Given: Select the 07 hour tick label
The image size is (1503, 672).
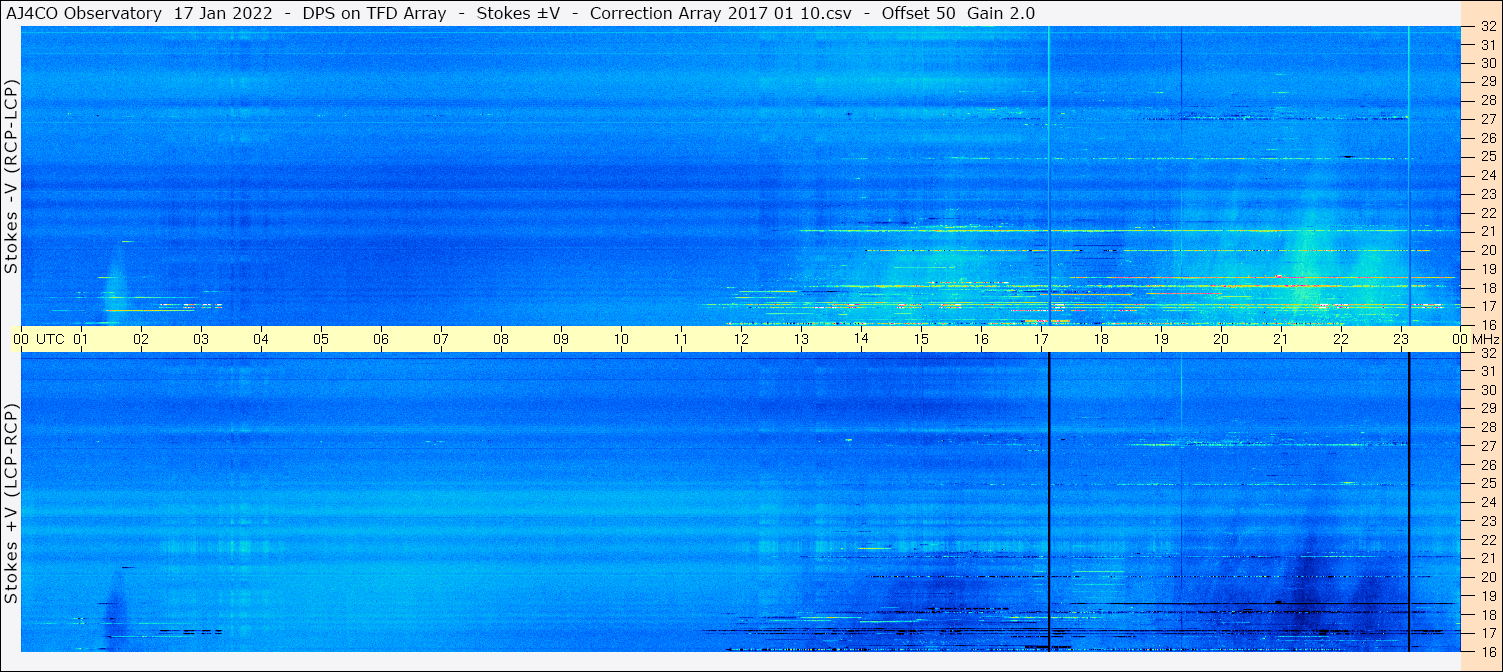Looking at the screenshot, I should tap(441, 339).
